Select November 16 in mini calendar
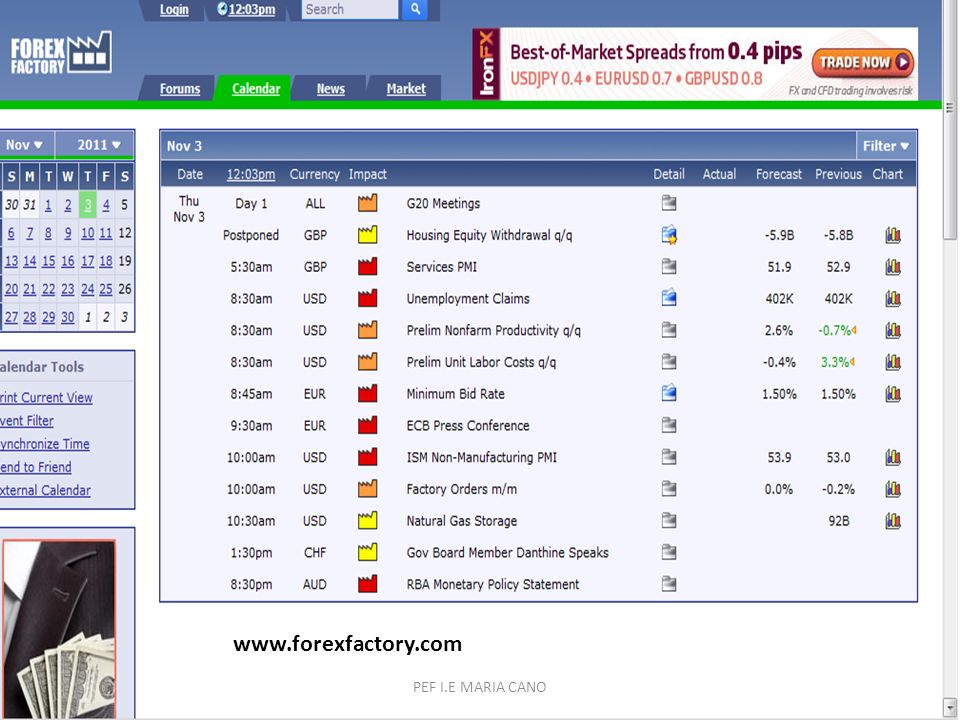The width and height of the screenshot is (960, 720). [67, 261]
